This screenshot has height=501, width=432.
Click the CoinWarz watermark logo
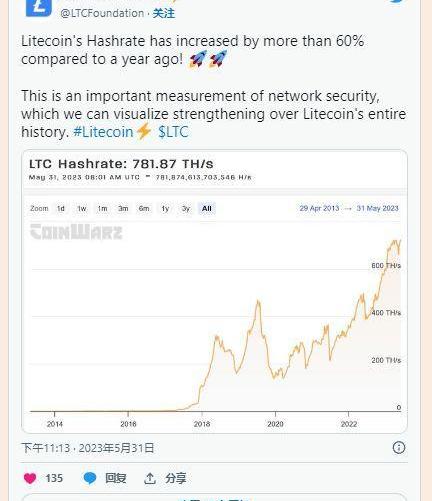[x=76, y=232]
